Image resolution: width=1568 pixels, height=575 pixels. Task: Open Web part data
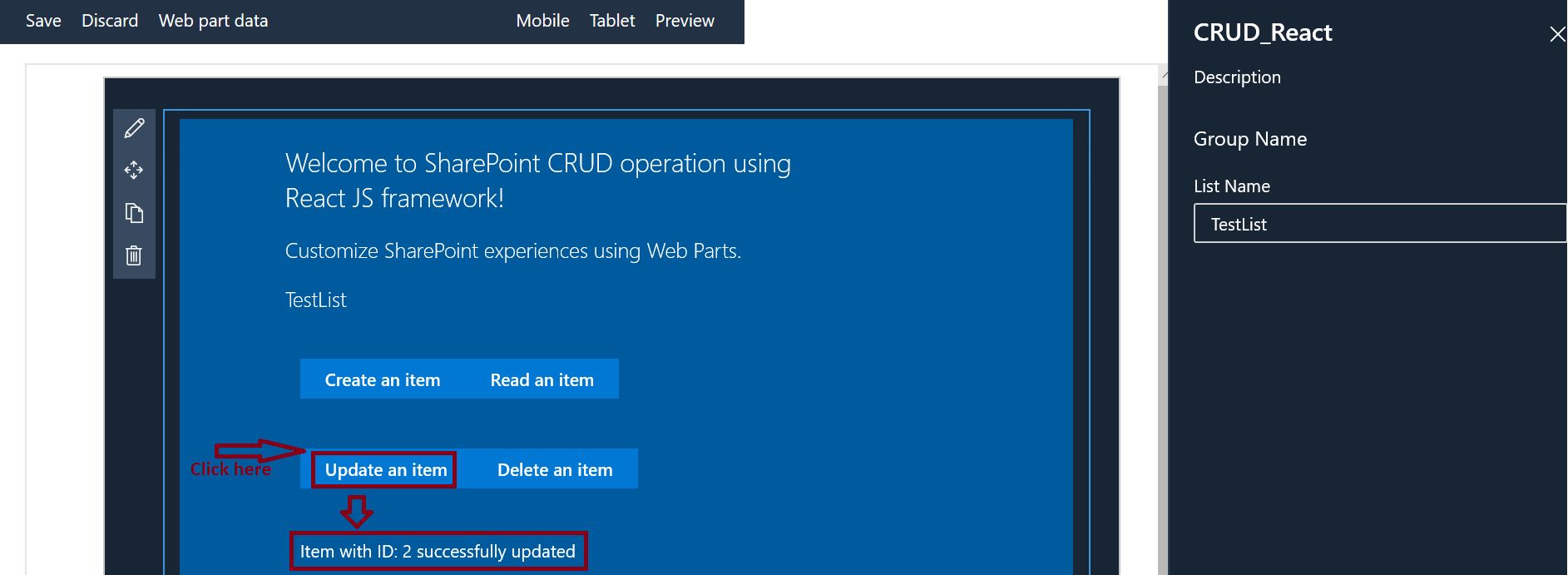213,21
